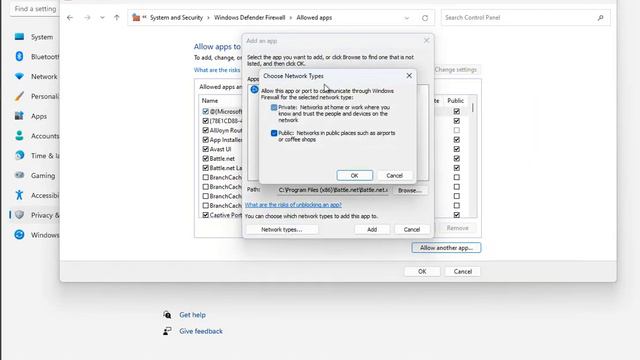Go forward in Control Panel navigation
The width and height of the screenshot is (640, 360).
pyautogui.click(x=87, y=18)
